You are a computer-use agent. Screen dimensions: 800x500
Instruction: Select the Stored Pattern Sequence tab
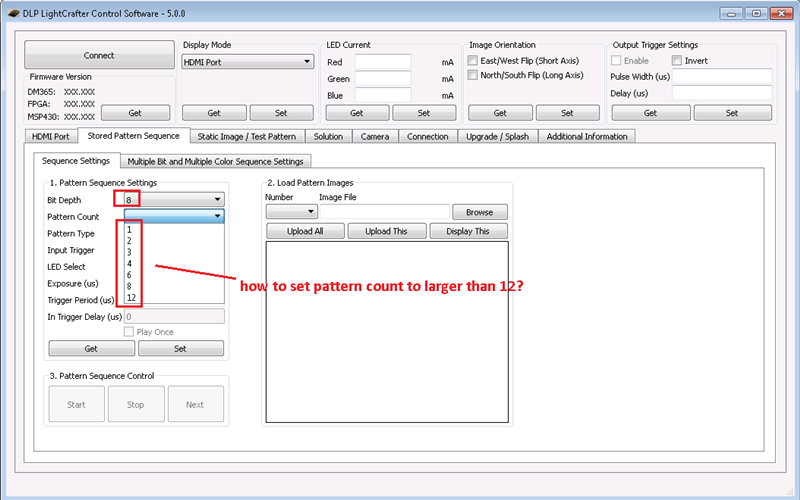coord(134,136)
